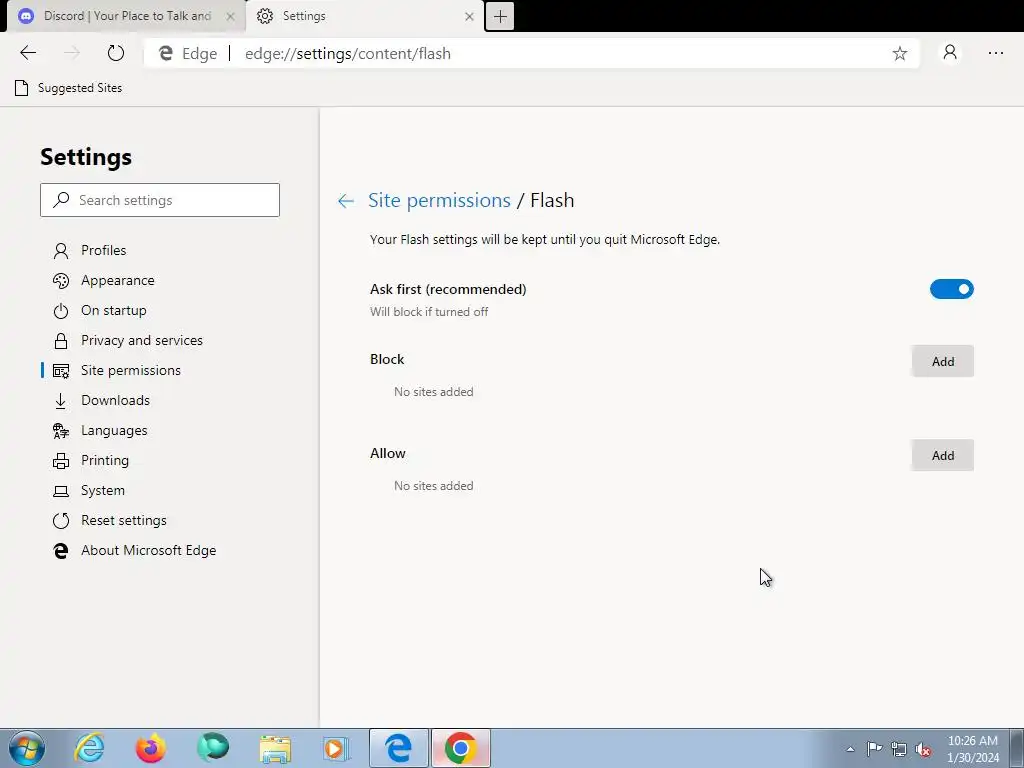
Task: Open Privacy and services section
Action: click(x=142, y=340)
